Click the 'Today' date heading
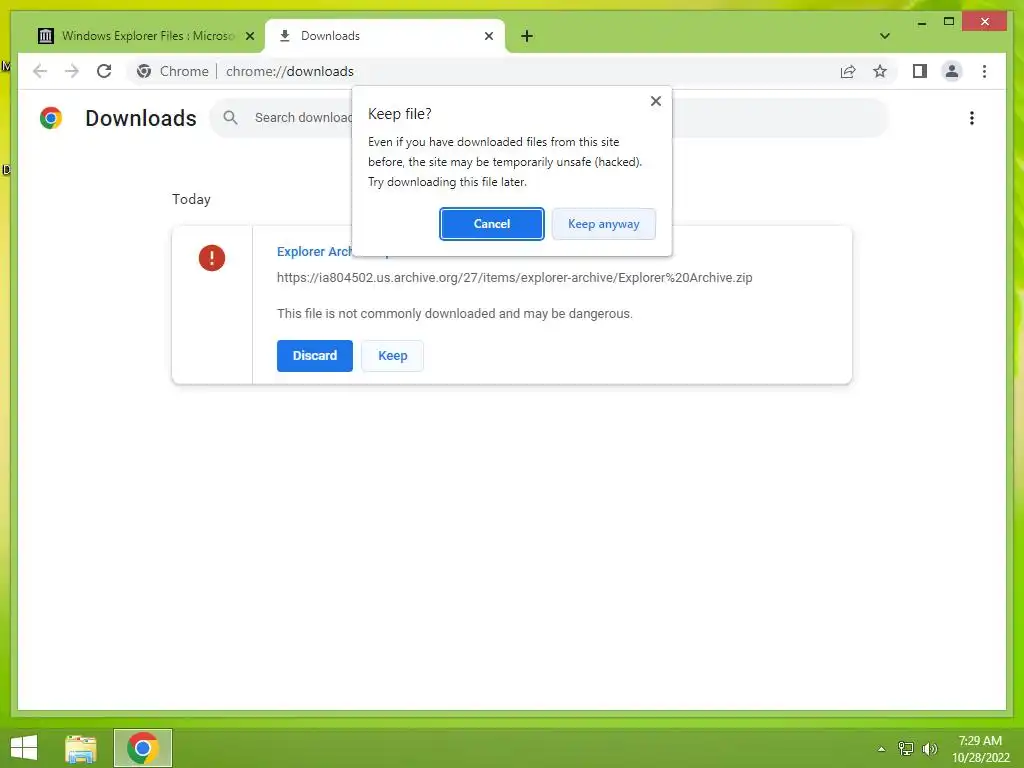Image resolution: width=1024 pixels, height=768 pixels. click(x=191, y=199)
